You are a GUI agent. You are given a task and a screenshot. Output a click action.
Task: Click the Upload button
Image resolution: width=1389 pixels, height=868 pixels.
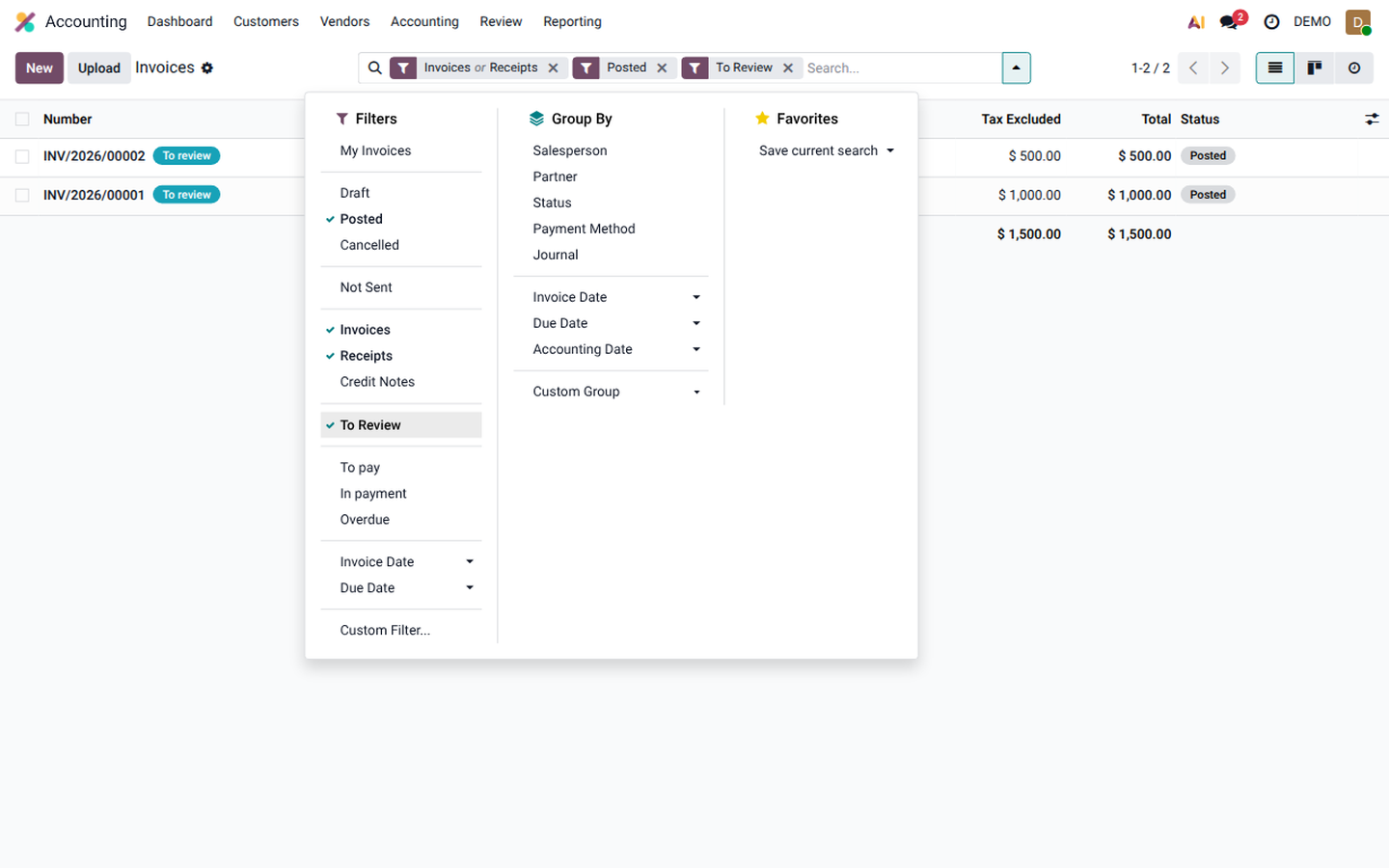click(99, 68)
